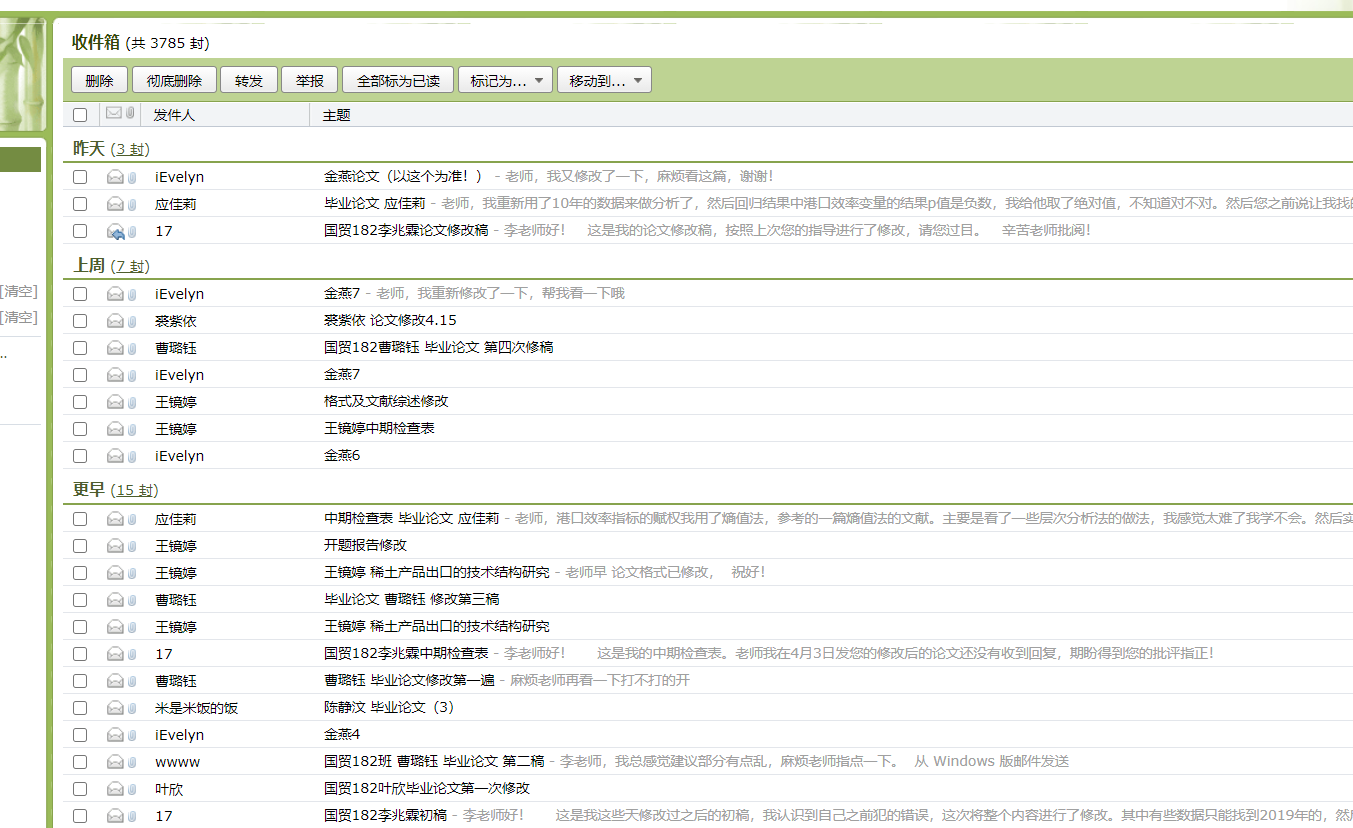The height and width of the screenshot is (828, 1353).
Task: Check the box for 裘紫依's email
Action: click(80, 321)
